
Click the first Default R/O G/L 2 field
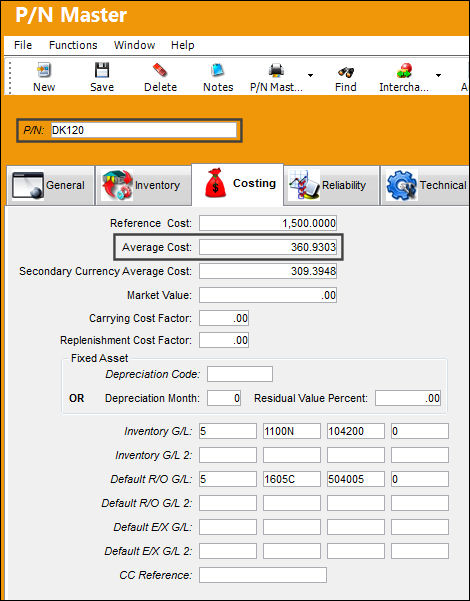(228, 503)
